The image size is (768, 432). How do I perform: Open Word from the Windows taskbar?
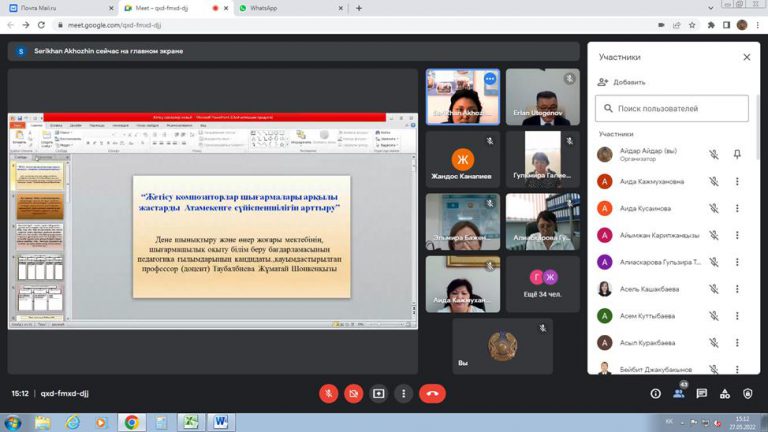click(x=220, y=422)
